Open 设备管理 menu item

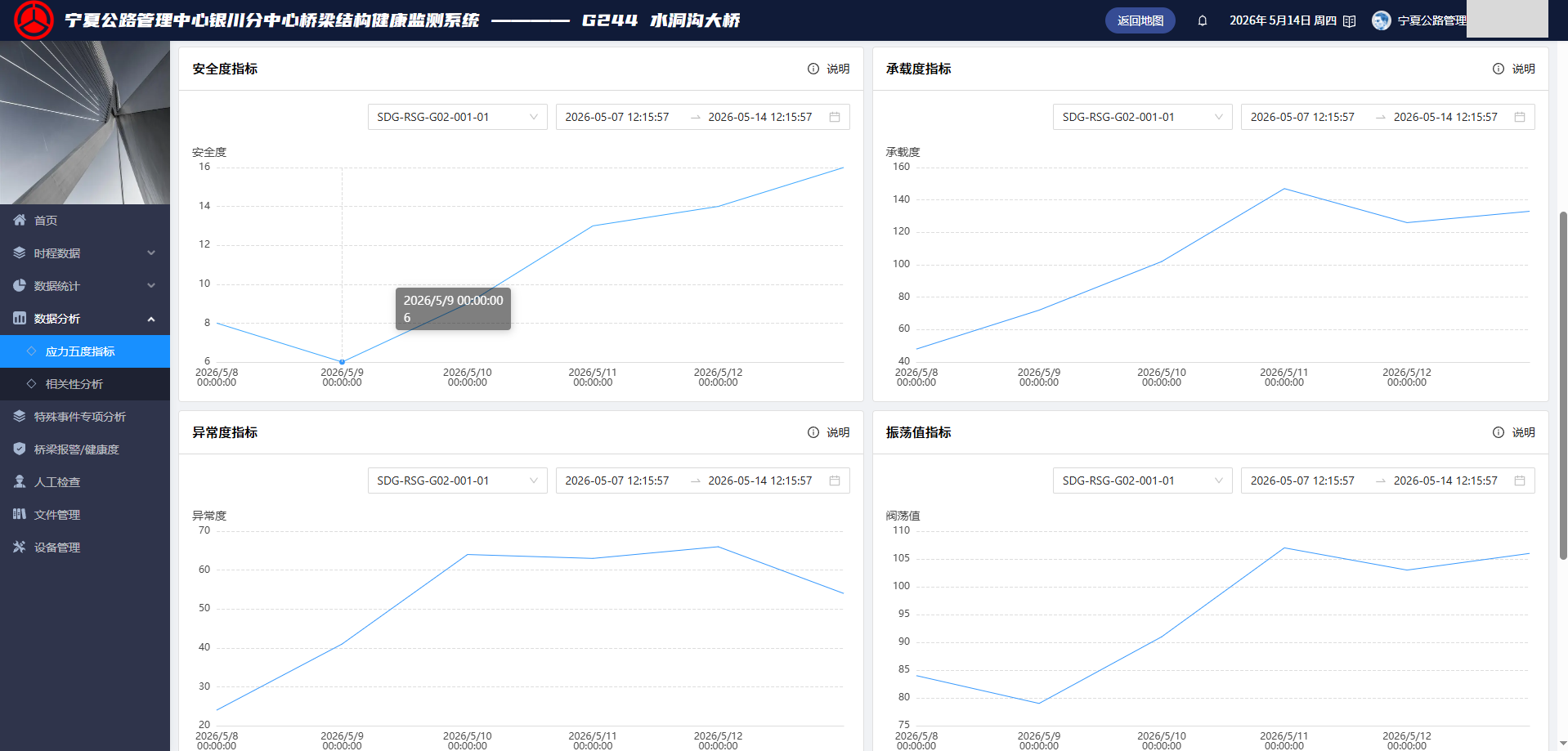pos(85,548)
